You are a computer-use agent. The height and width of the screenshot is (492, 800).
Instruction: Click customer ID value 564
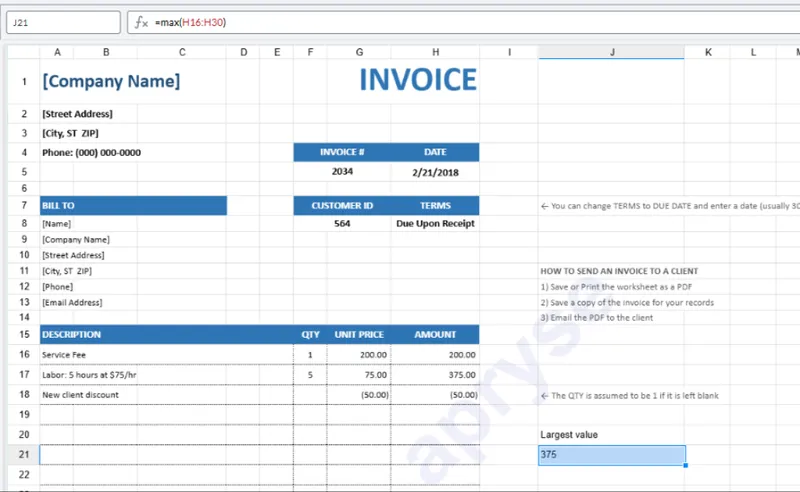click(x=342, y=224)
